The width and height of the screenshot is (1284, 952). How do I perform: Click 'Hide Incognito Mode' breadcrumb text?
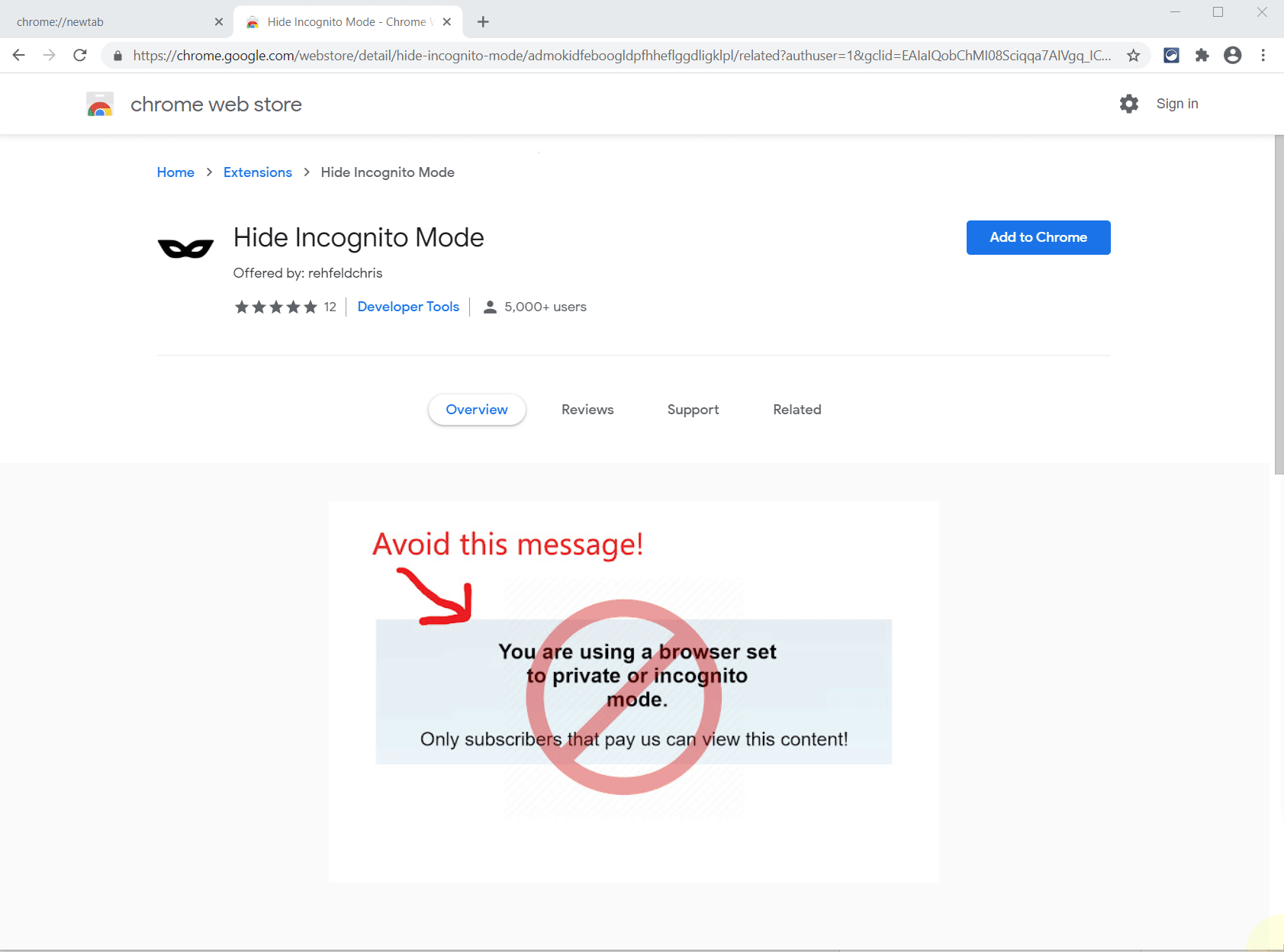pos(388,172)
